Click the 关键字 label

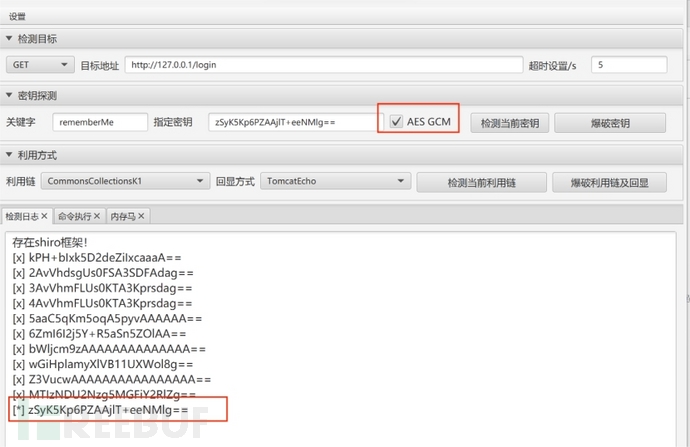point(21,122)
